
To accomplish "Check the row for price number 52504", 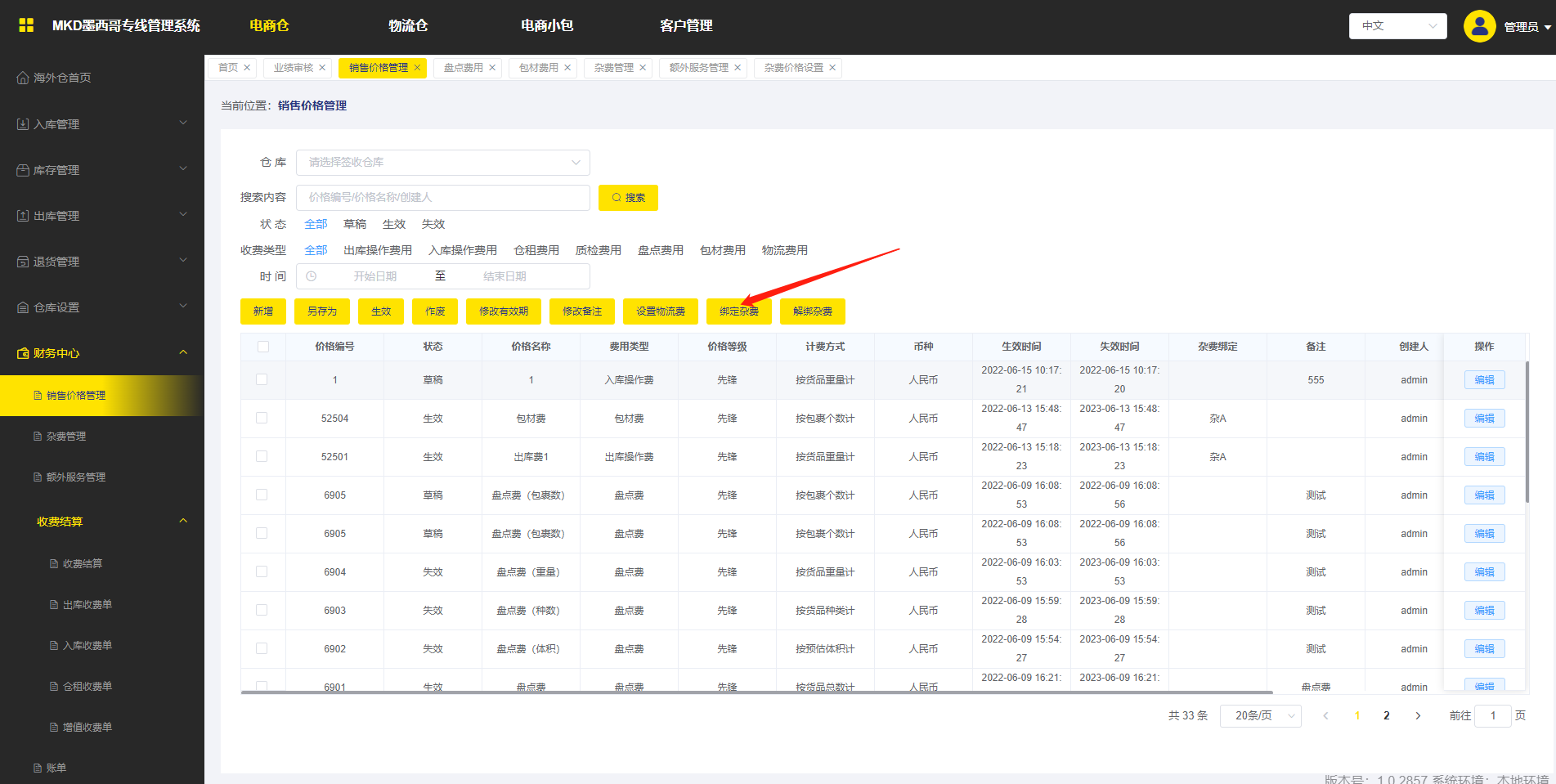I will 262,418.
